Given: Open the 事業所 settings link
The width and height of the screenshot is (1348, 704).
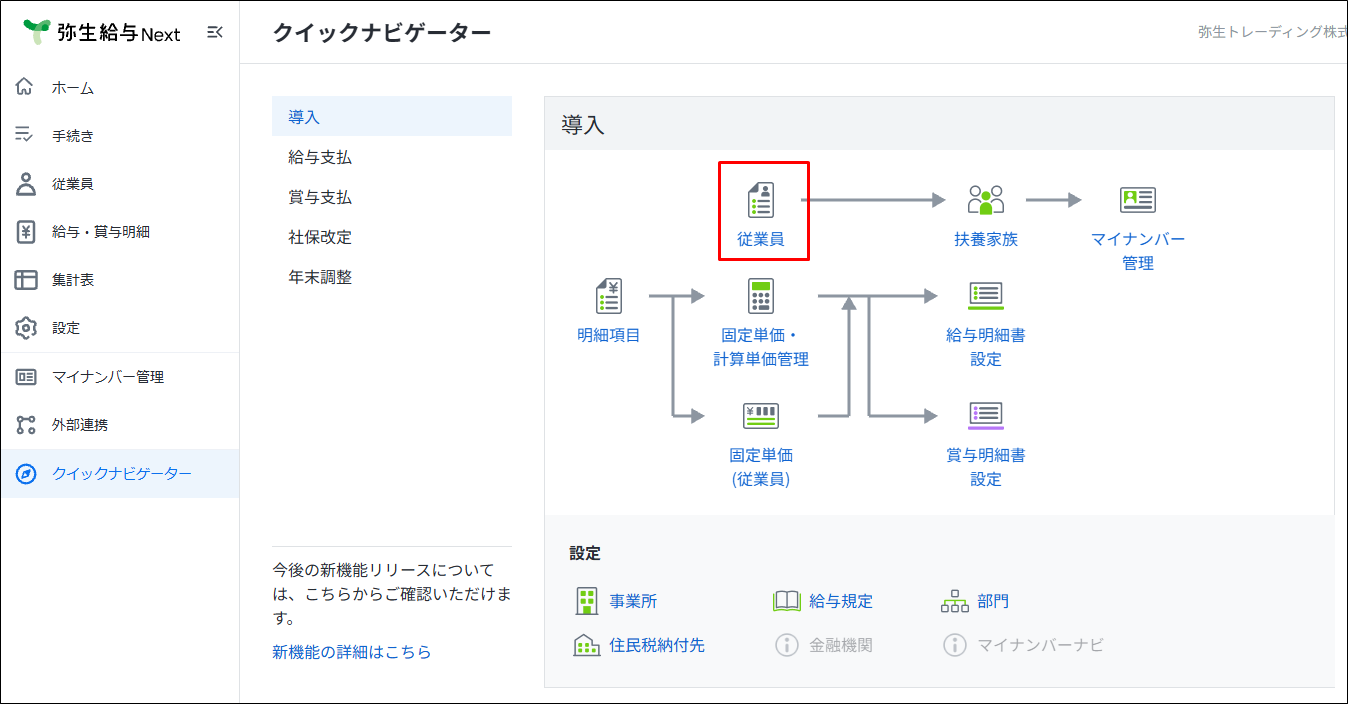Looking at the screenshot, I should (633, 601).
